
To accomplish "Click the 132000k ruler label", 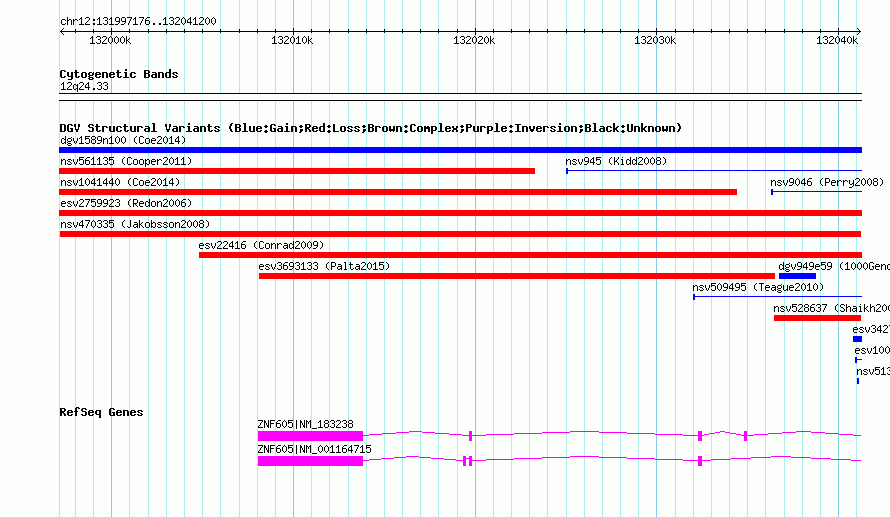I will point(110,40).
